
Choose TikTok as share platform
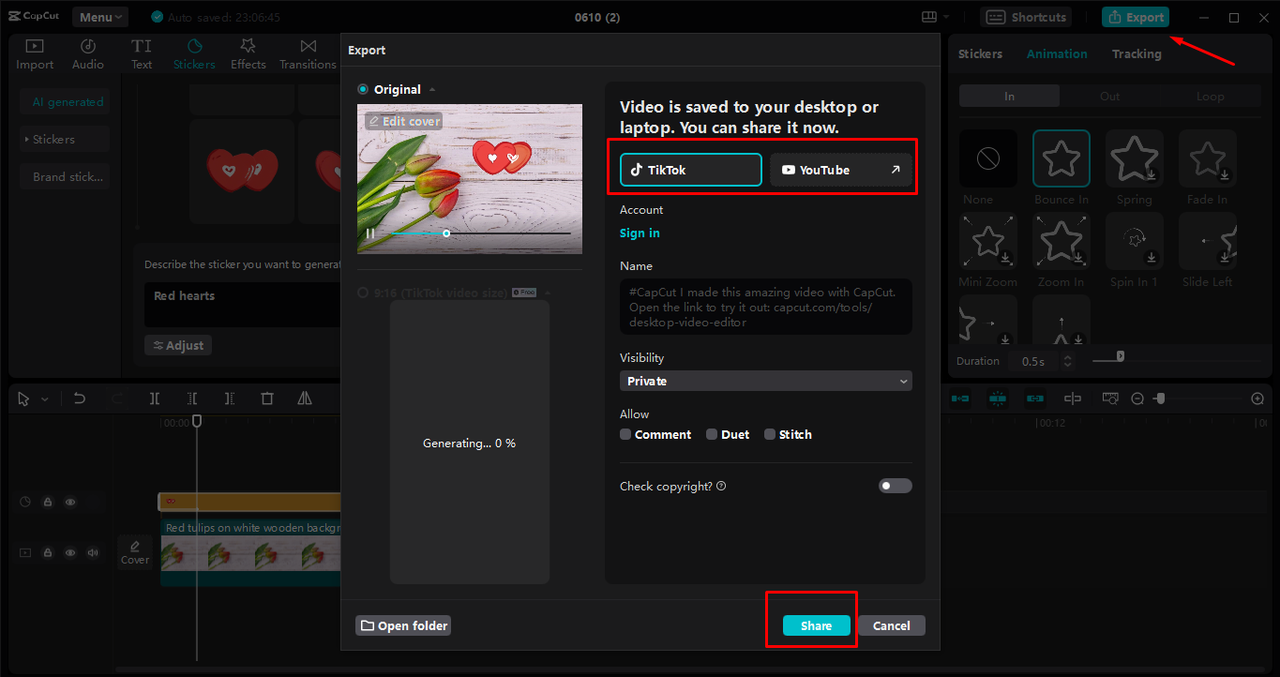691,170
